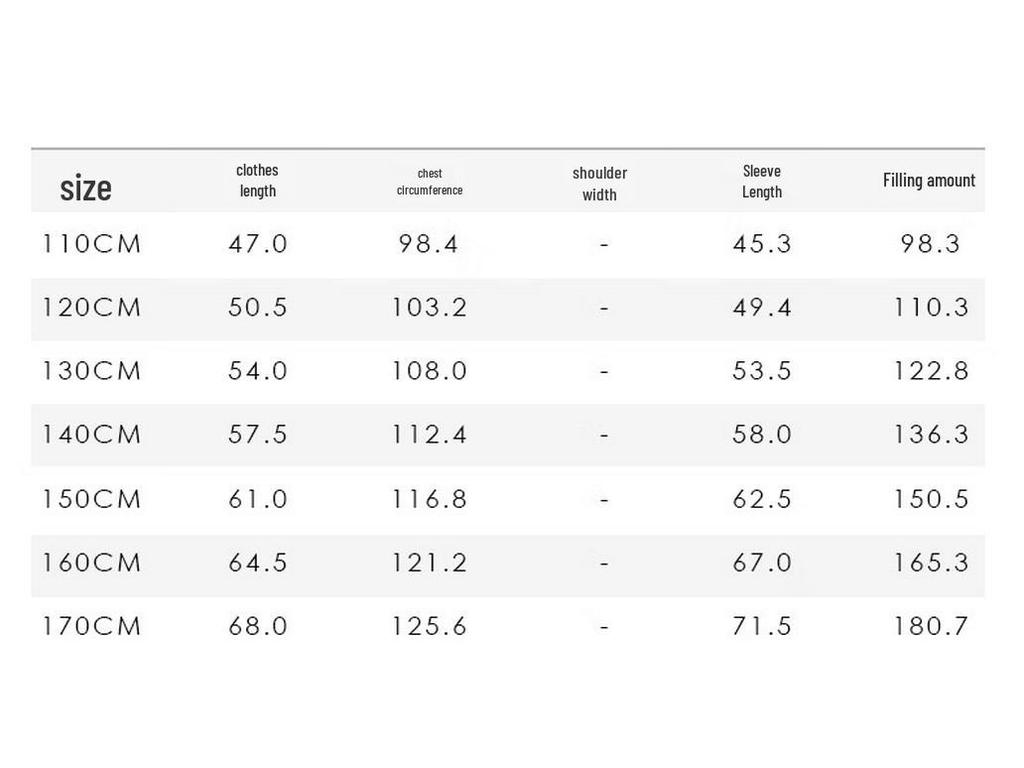Click clothes length value 47.0
Screen dimensions: 1024x768
pos(258,244)
